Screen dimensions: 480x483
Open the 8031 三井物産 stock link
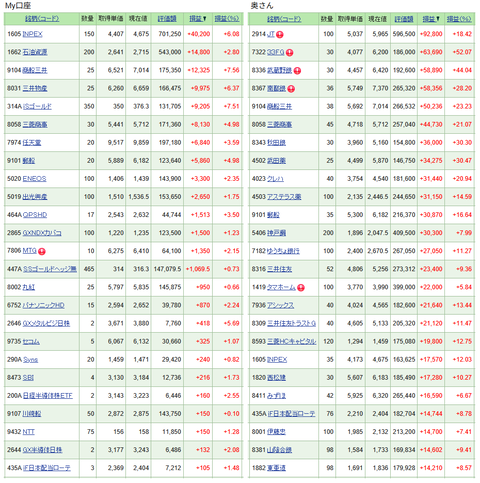[35, 88]
